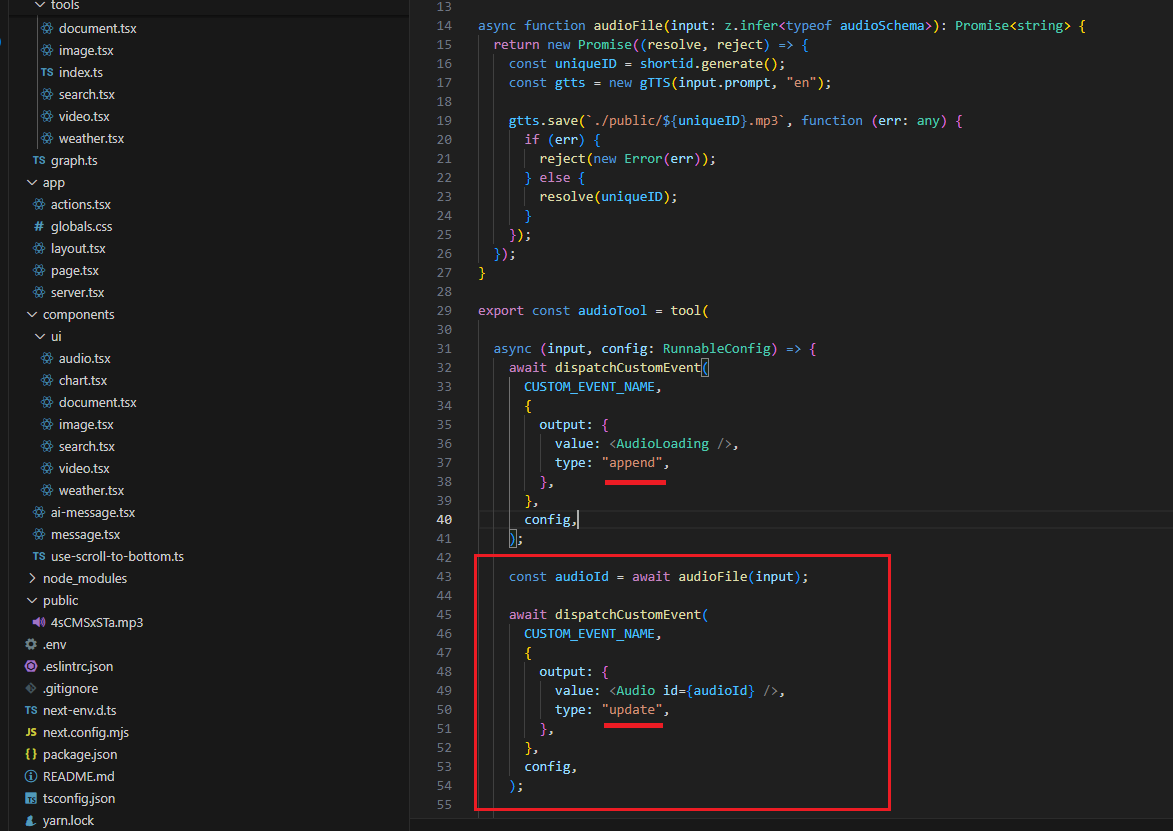Click the gear icon beside .env file
This screenshot has height=831, width=1173.
[x=31, y=645]
